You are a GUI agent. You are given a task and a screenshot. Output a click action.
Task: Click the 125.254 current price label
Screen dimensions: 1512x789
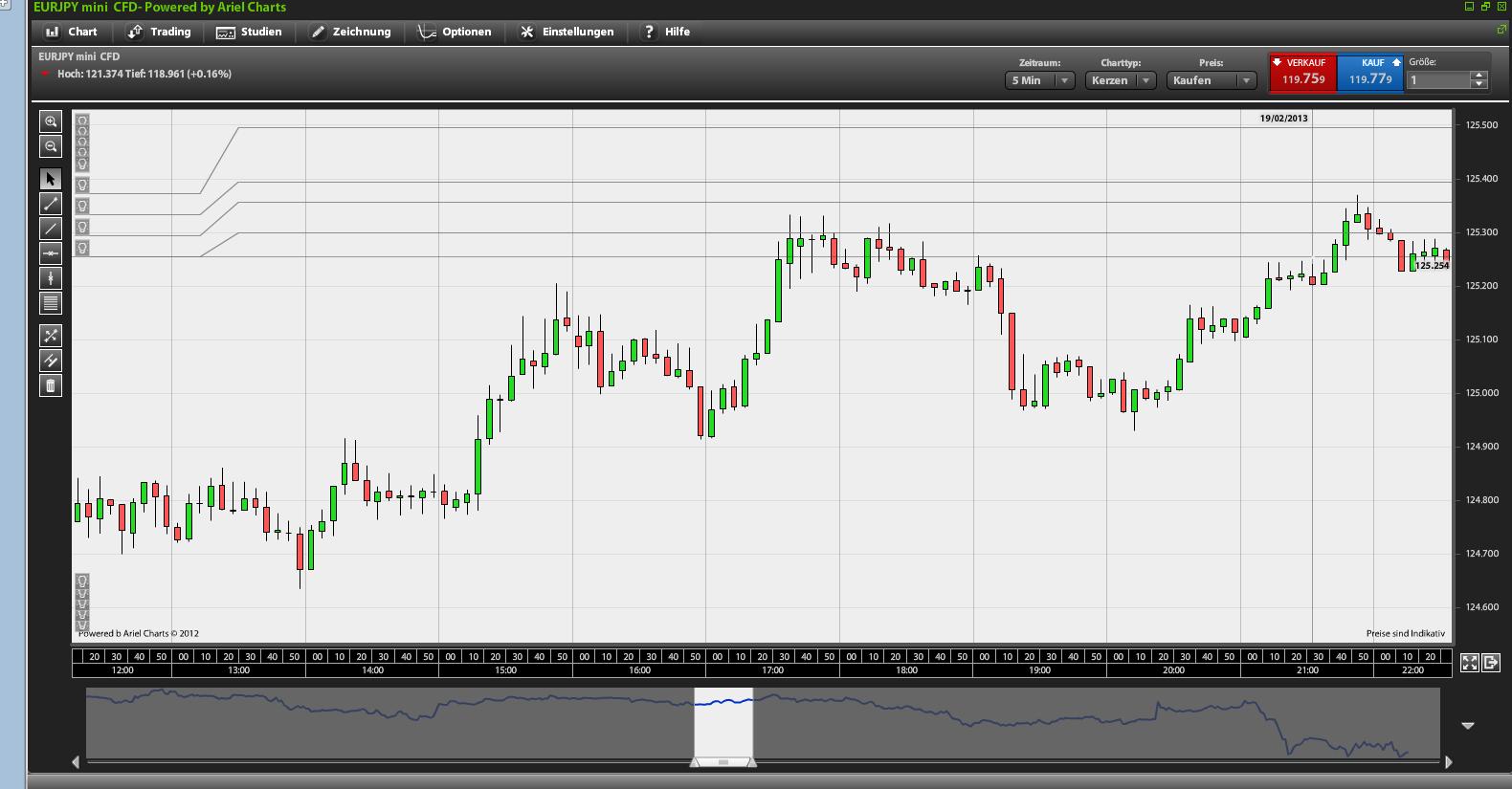(1432, 266)
